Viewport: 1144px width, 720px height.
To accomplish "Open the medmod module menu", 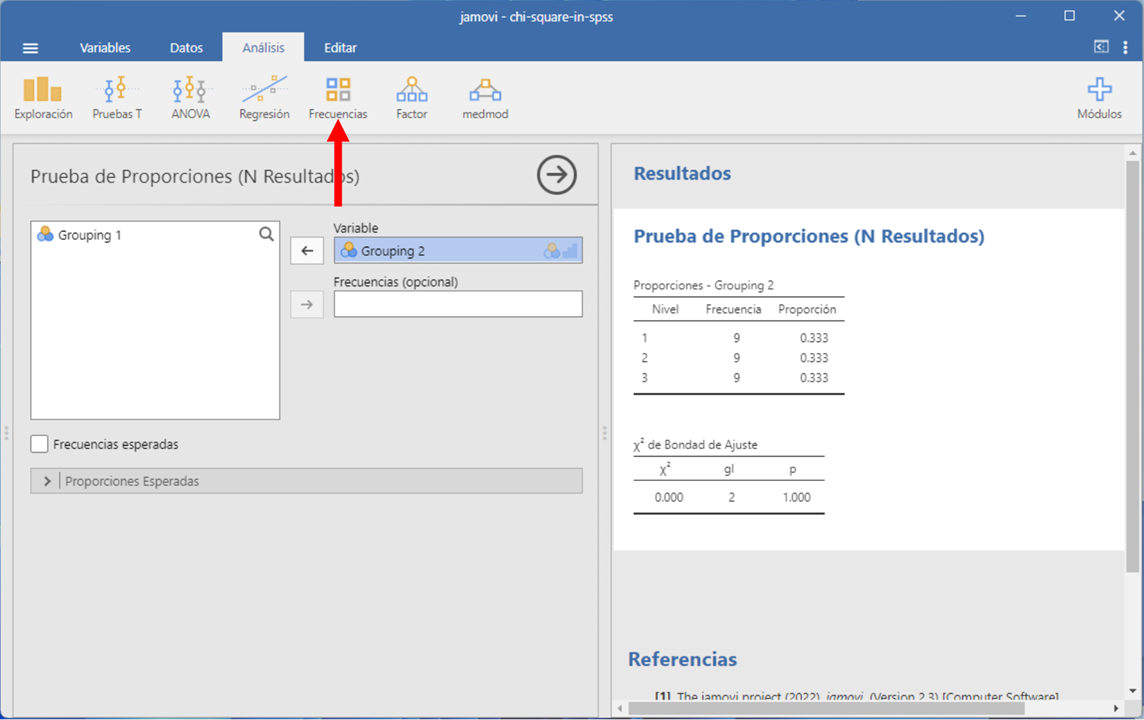I will point(485,98).
